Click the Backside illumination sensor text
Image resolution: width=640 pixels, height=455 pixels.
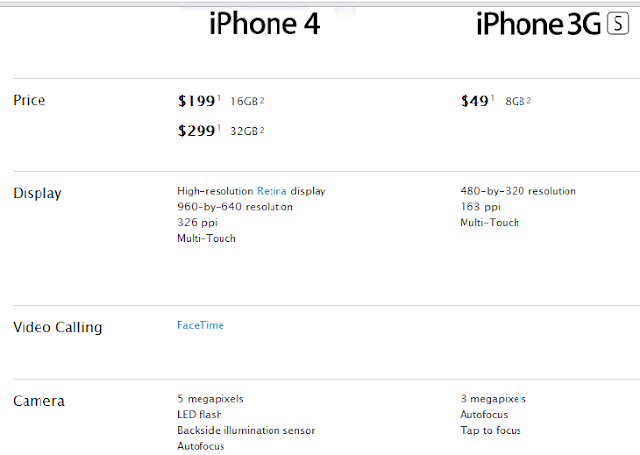click(x=246, y=431)
